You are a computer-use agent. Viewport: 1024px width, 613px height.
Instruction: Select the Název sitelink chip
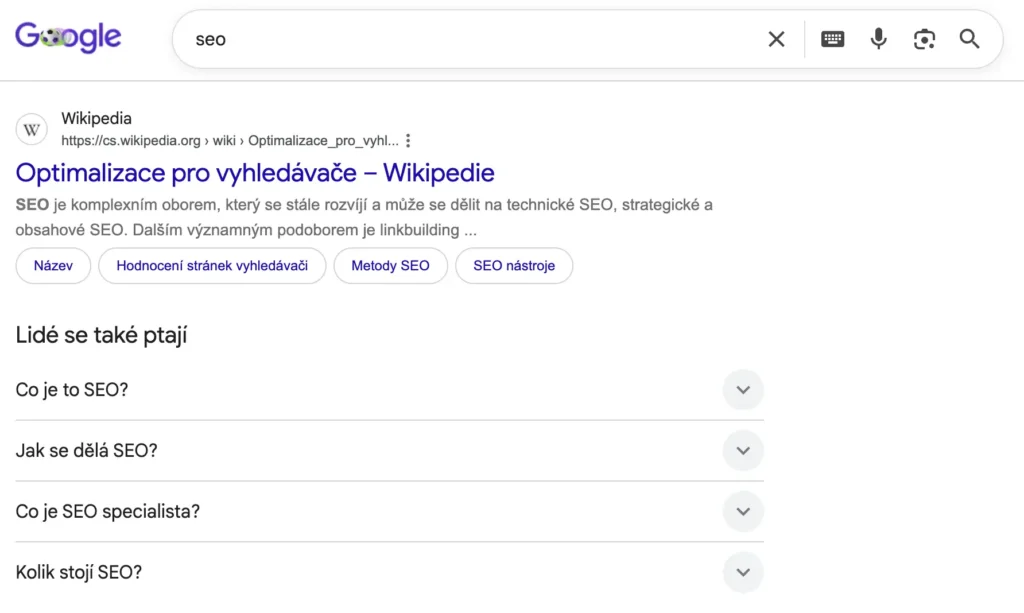(x=53, y=266)
